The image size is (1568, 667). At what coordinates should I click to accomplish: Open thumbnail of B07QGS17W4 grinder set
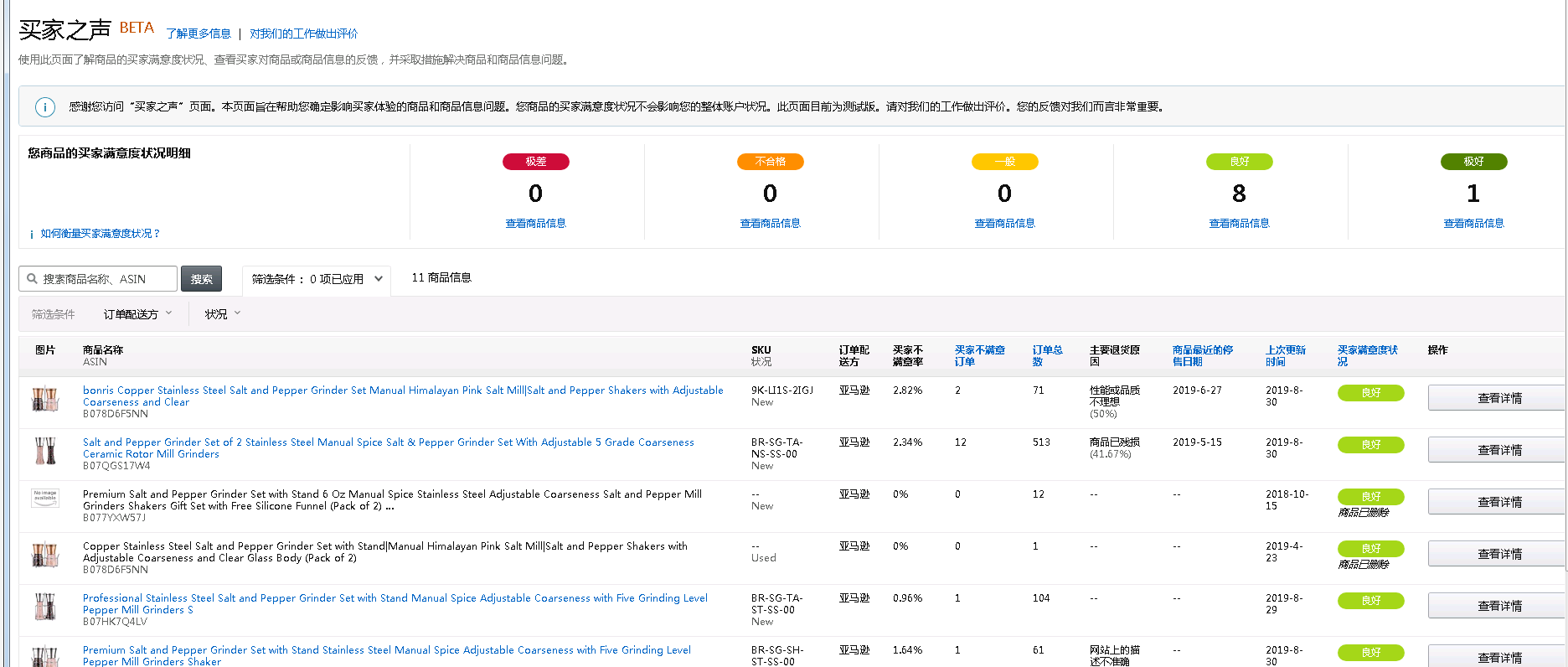pyautogui.click(x=44, y=451)
